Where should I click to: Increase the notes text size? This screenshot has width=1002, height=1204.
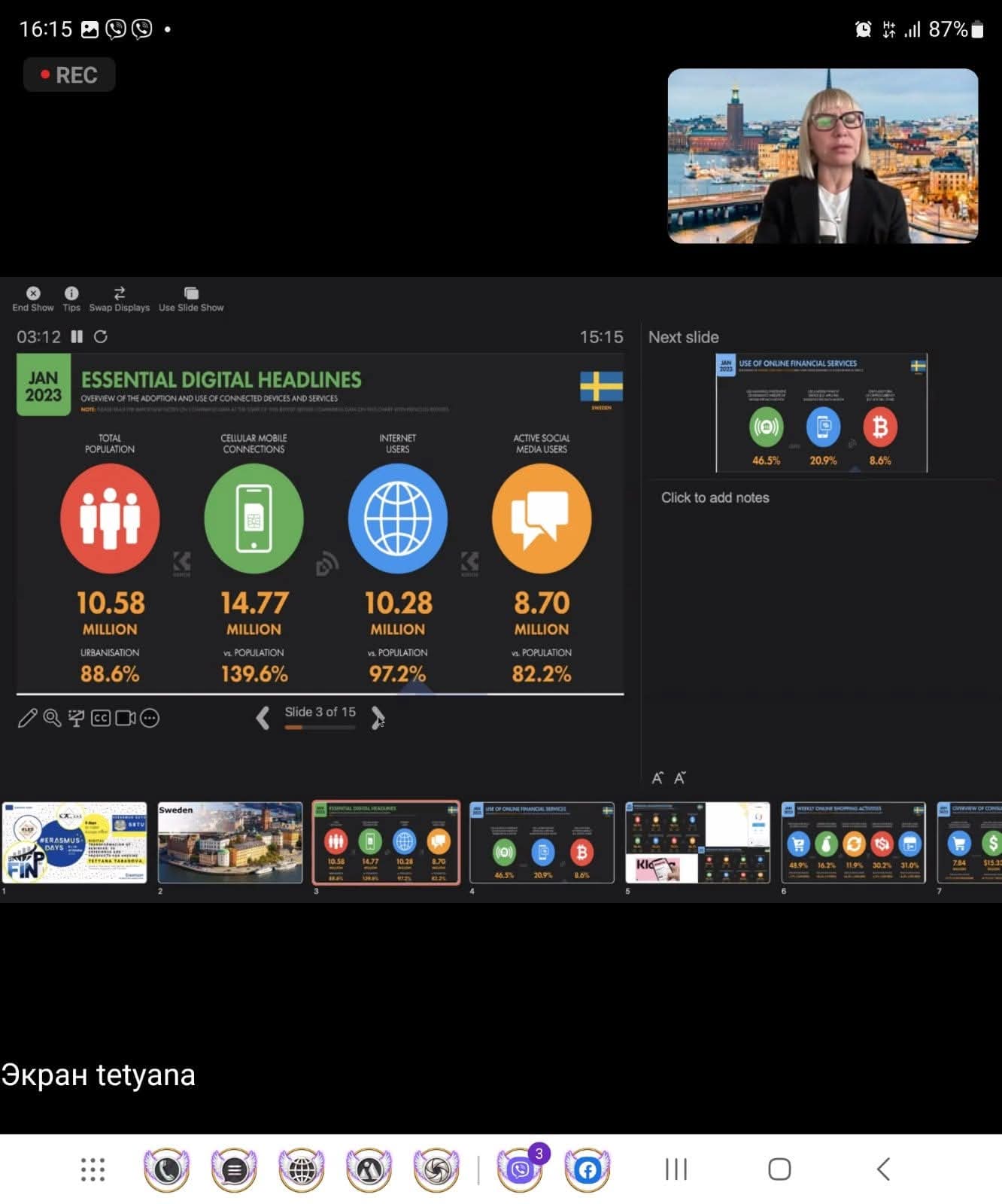coord(657,778)
